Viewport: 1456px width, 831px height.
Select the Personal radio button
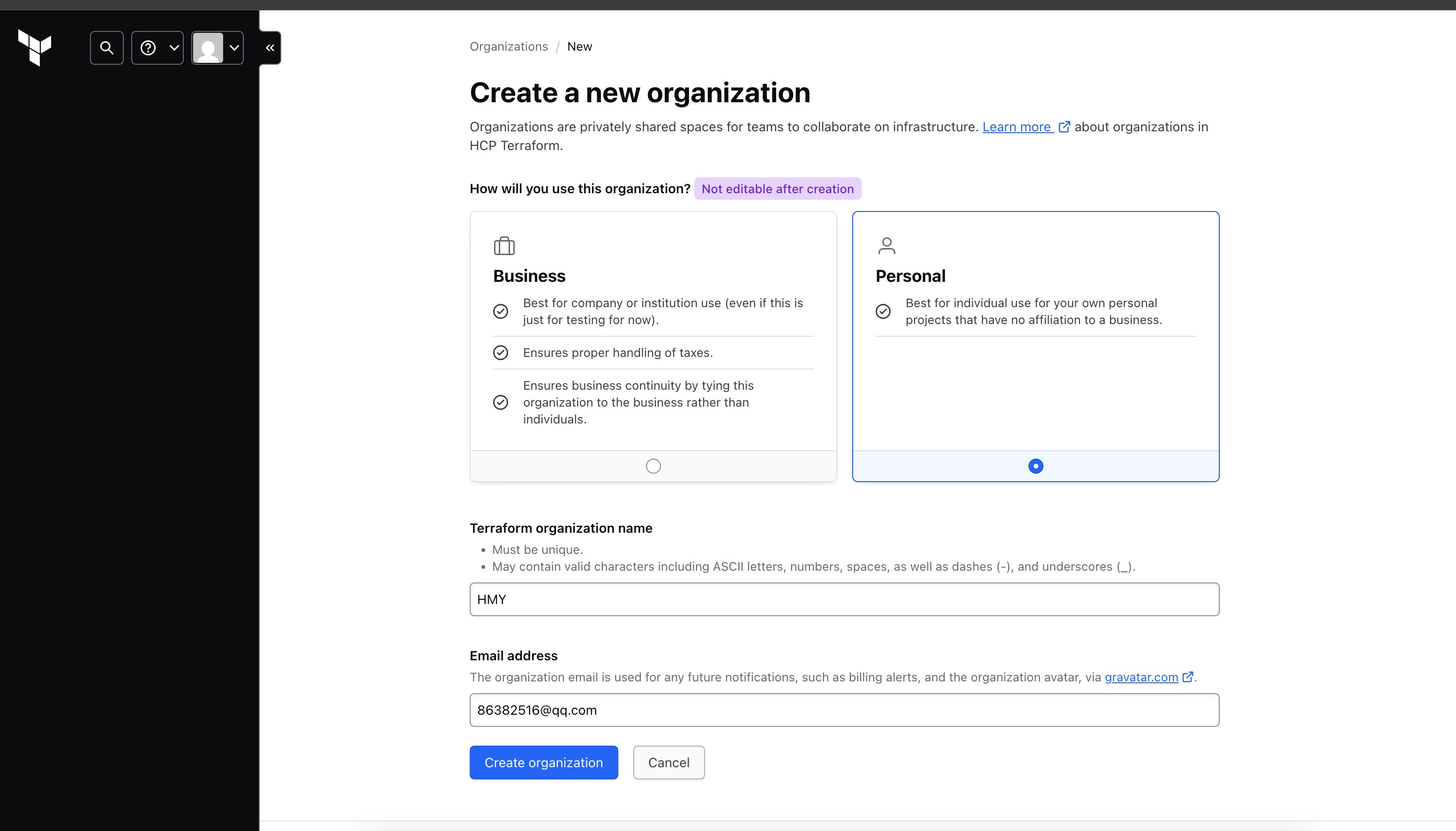pyautogui.click(x=1036, y=466)
